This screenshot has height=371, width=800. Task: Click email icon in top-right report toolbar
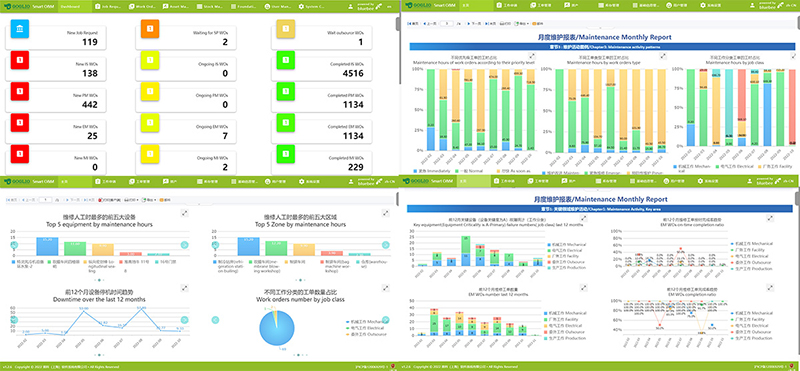coord(538,23)
